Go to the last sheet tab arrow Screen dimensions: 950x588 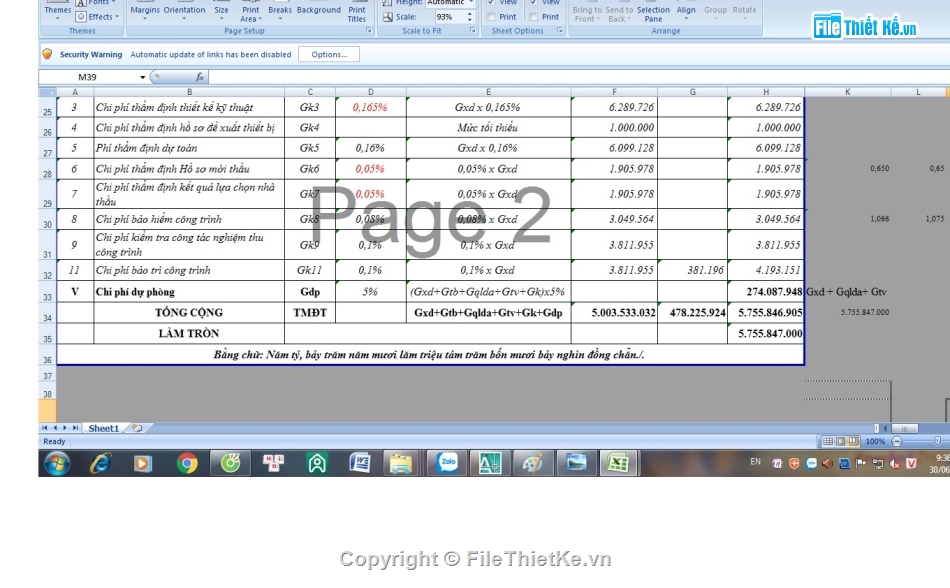tap(75, 428)
